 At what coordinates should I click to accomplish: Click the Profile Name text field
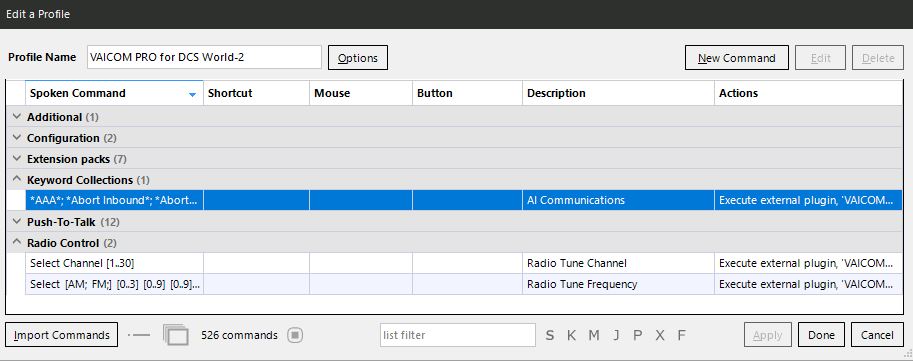pos(204,57)
